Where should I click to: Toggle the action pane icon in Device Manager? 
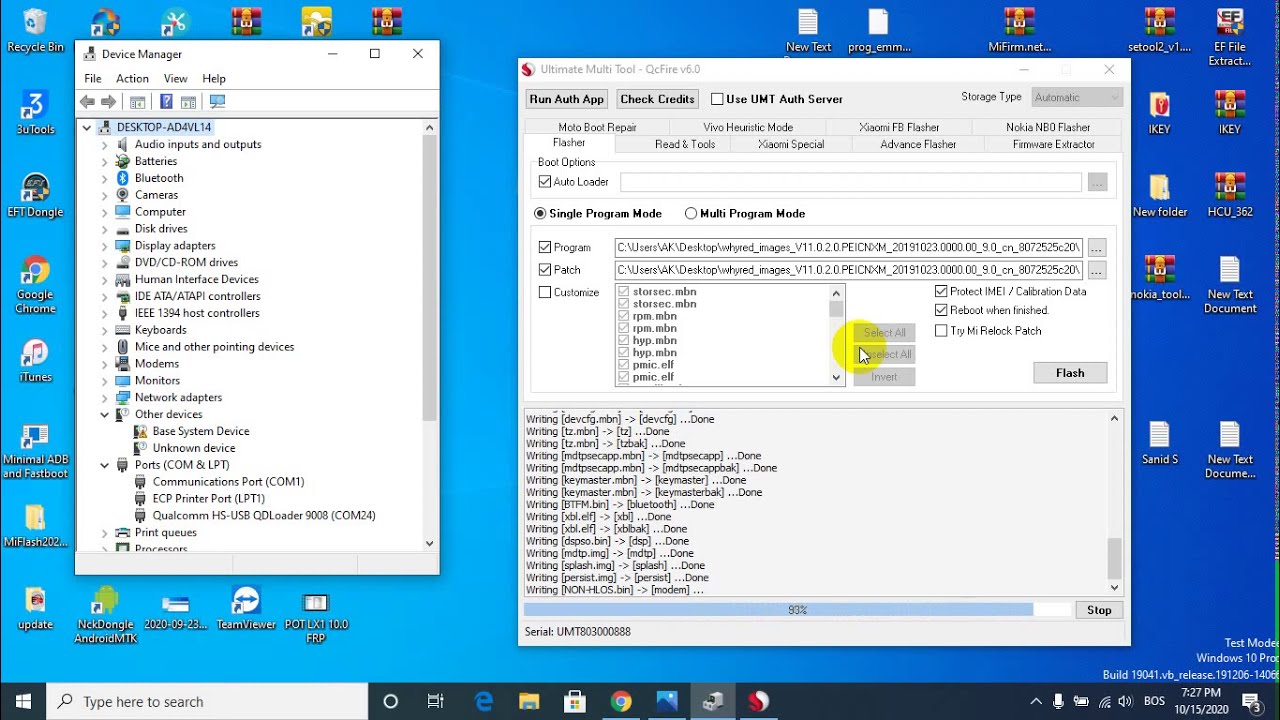tap(188, 102)
